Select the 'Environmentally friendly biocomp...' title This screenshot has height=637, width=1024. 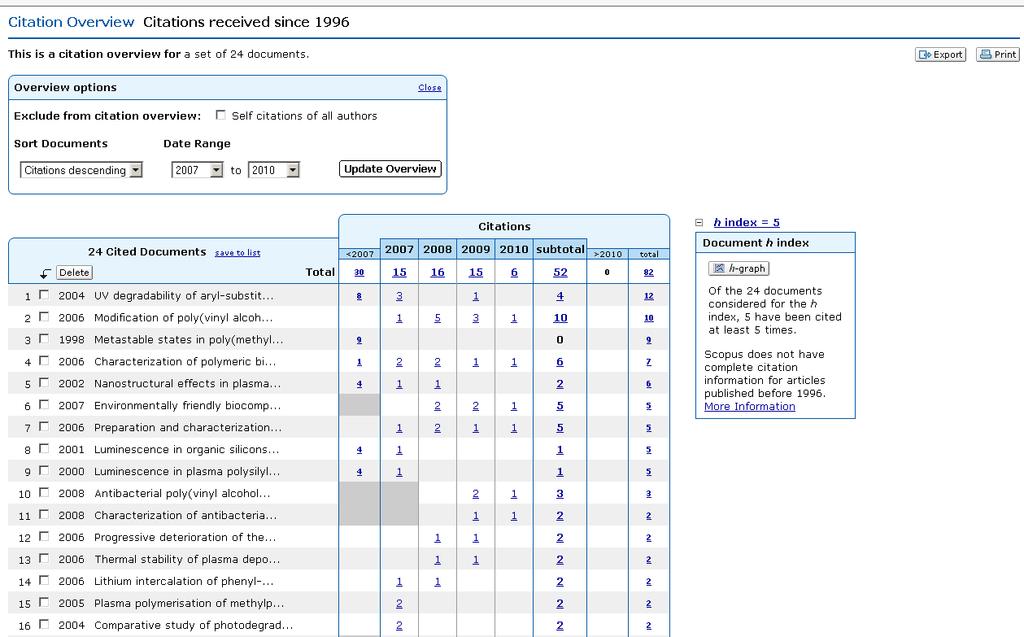[x=187, y=406]
